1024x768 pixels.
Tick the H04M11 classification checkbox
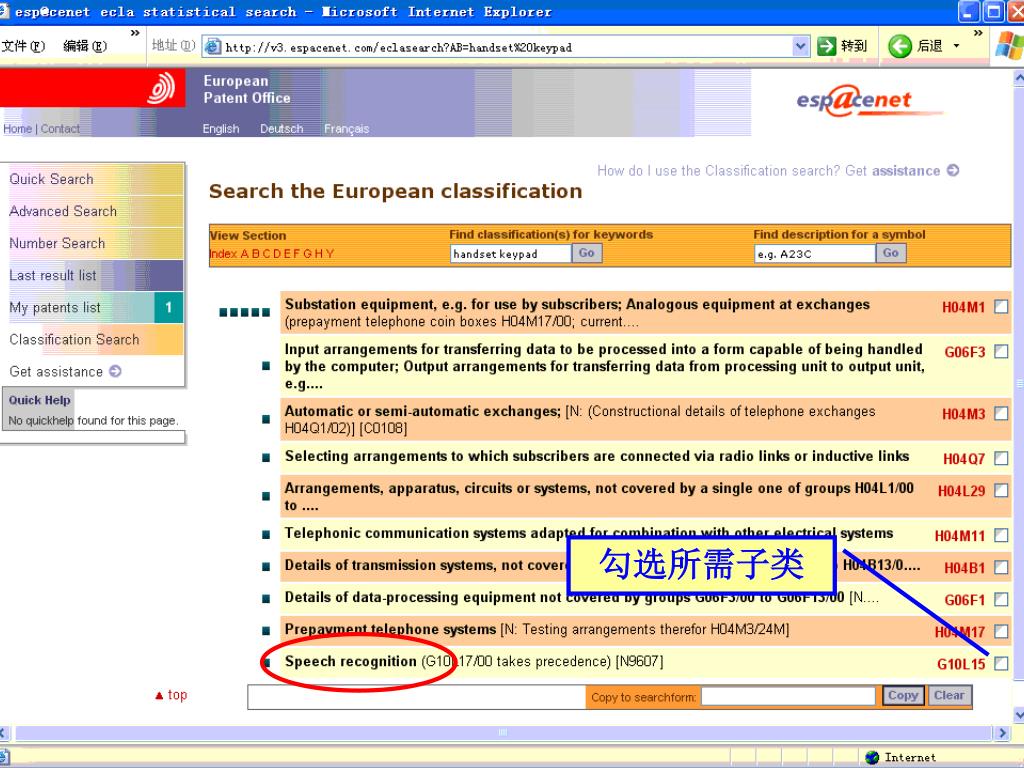(x=1000, y=536)
